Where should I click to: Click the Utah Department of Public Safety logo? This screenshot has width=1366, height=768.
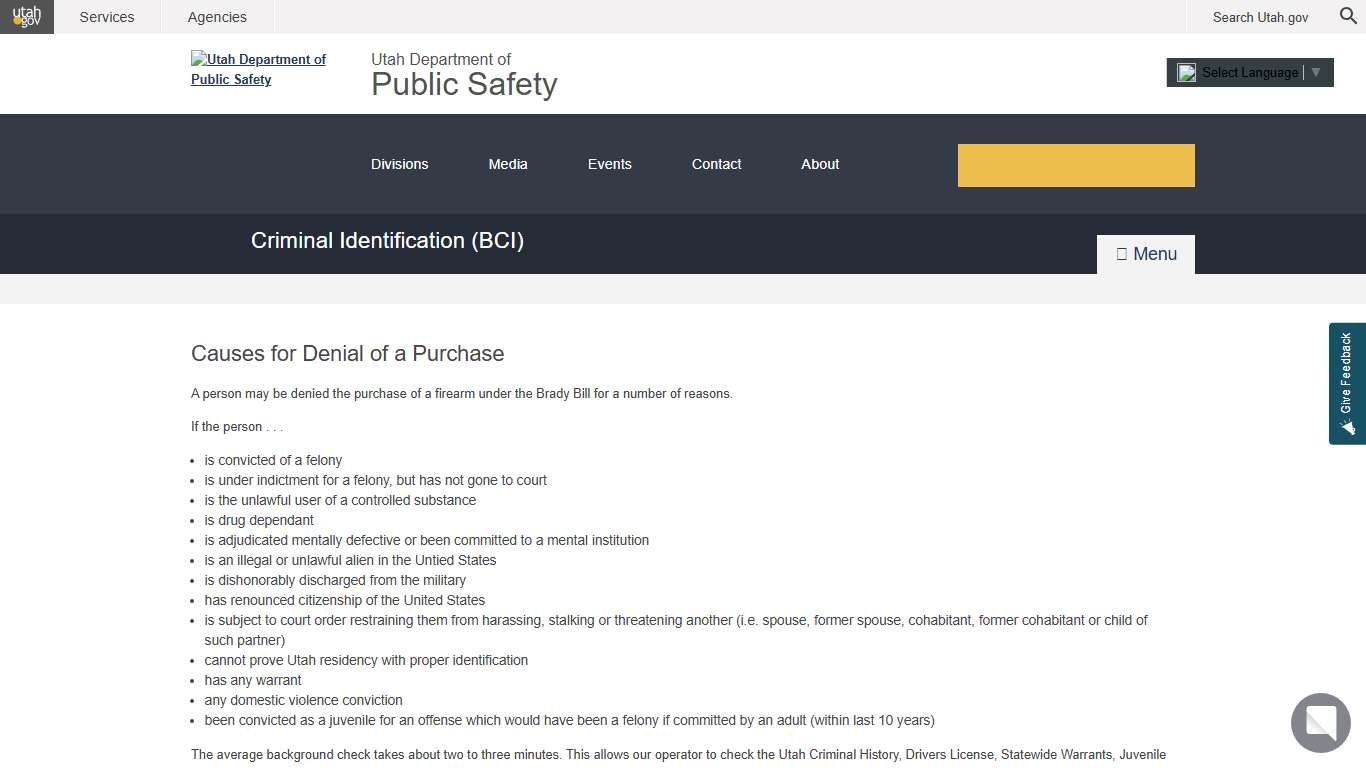coord(258,69)
